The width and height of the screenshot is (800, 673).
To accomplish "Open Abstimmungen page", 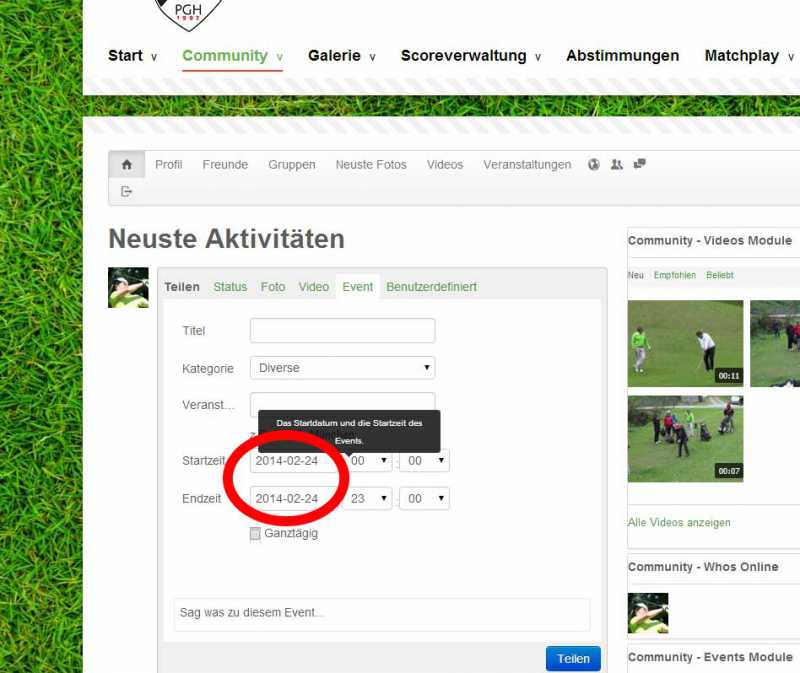I will (x=622, y=56).
